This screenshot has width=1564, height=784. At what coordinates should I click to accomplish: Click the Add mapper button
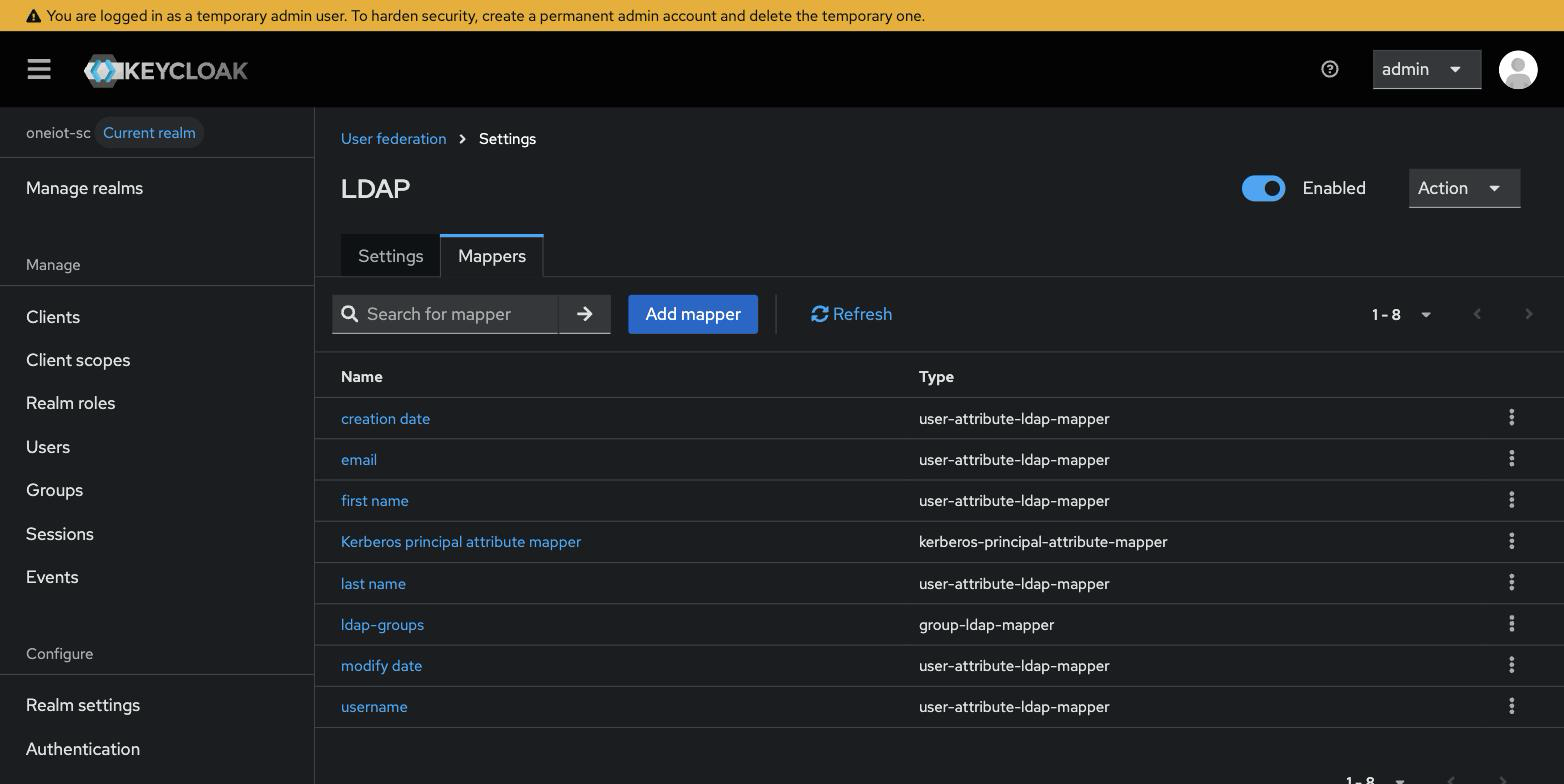[693, 314]
